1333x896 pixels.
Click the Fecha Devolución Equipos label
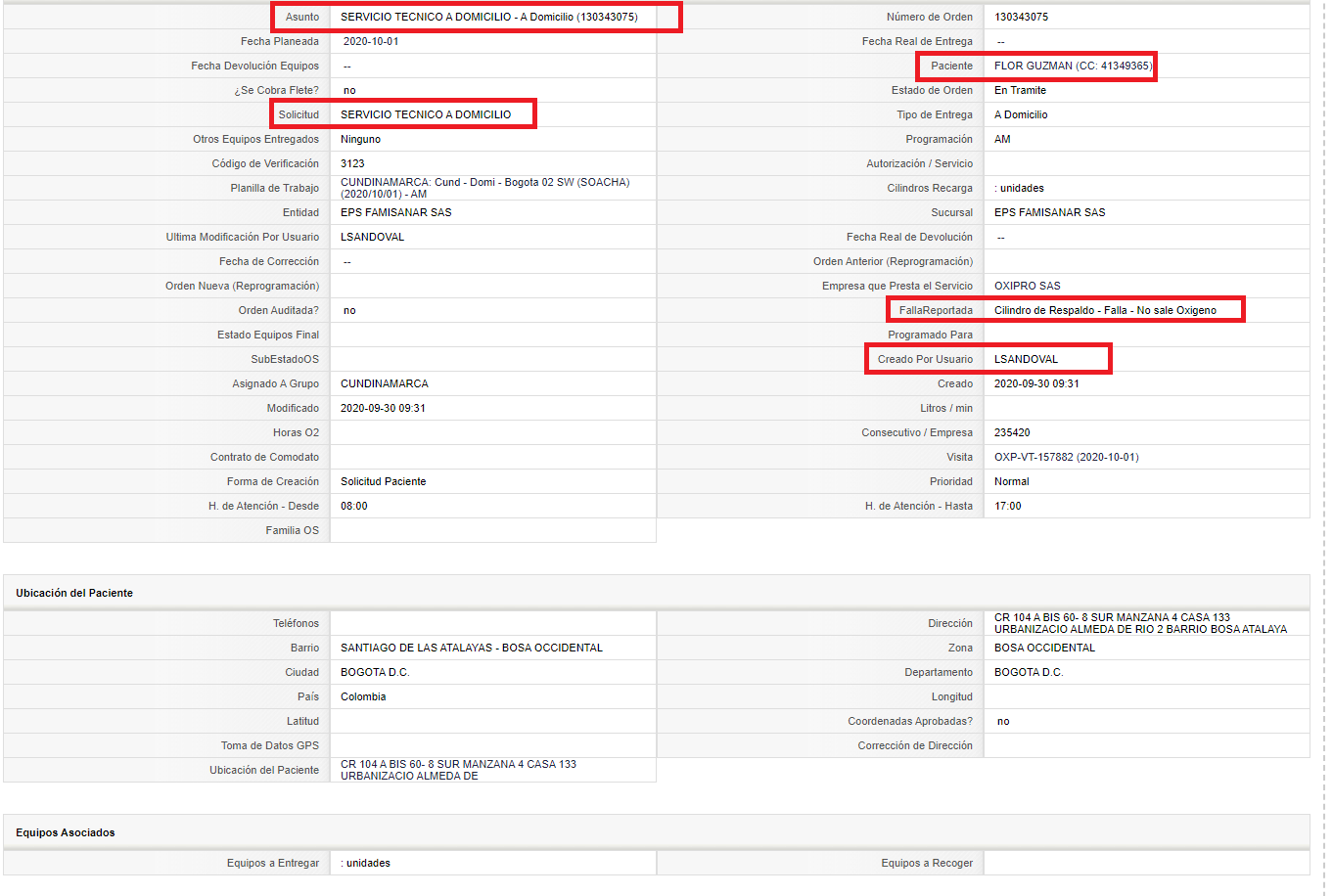[254, 66]
